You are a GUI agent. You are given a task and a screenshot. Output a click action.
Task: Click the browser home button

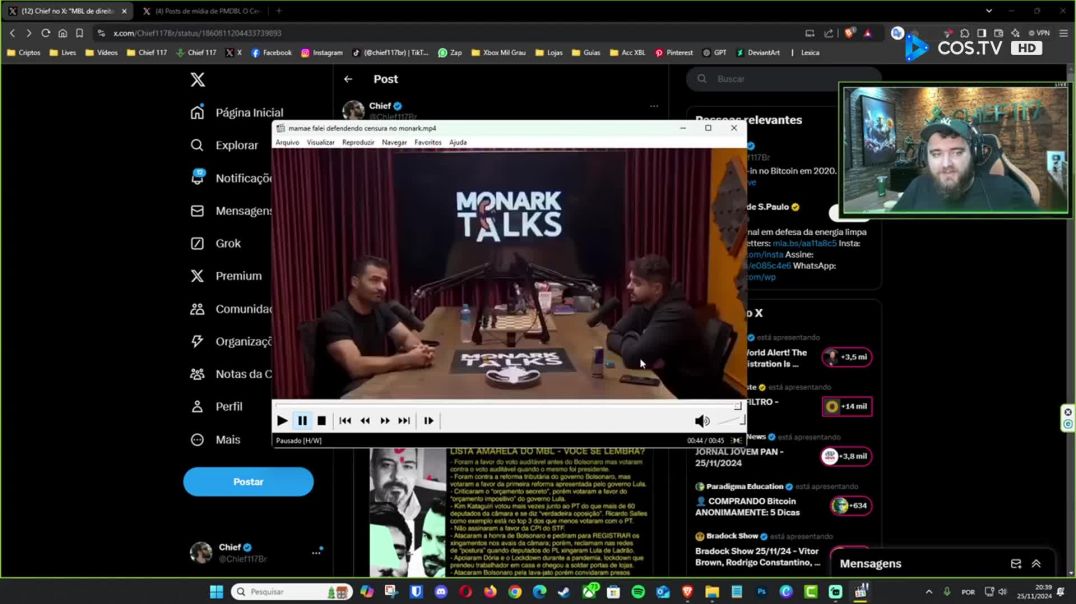(62, 33)
